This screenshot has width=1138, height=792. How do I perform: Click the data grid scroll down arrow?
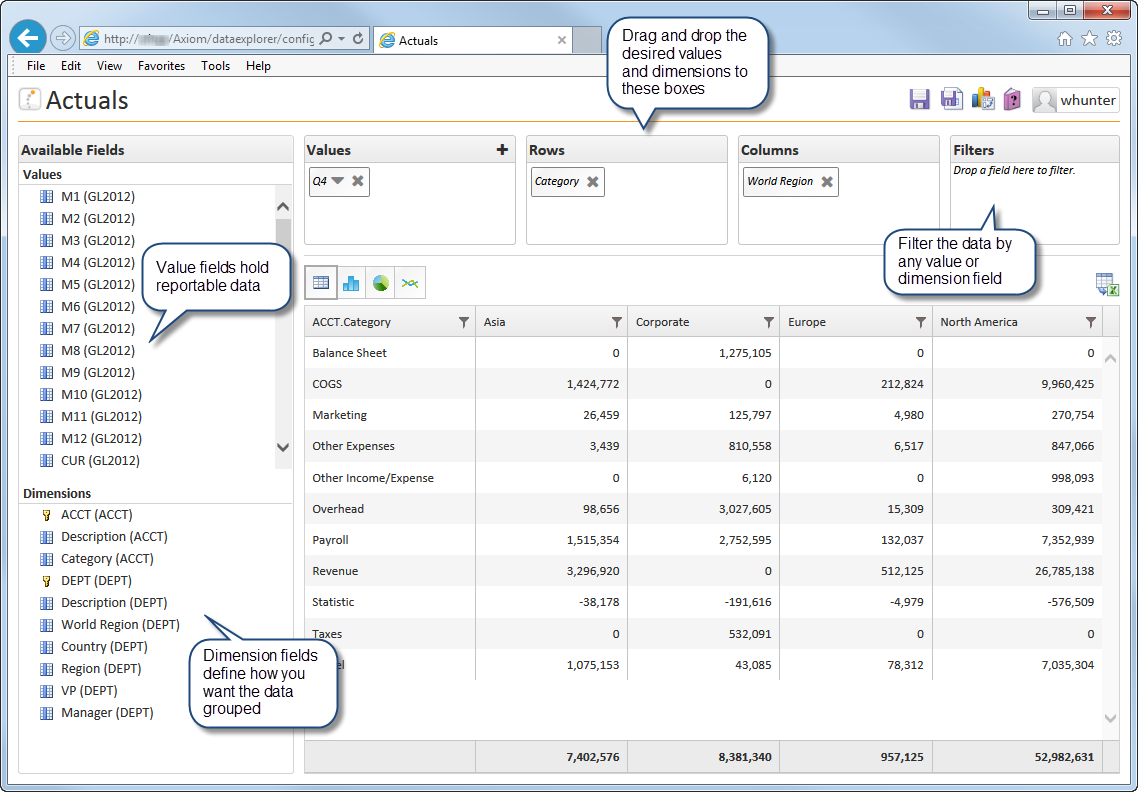[1110, 718]
